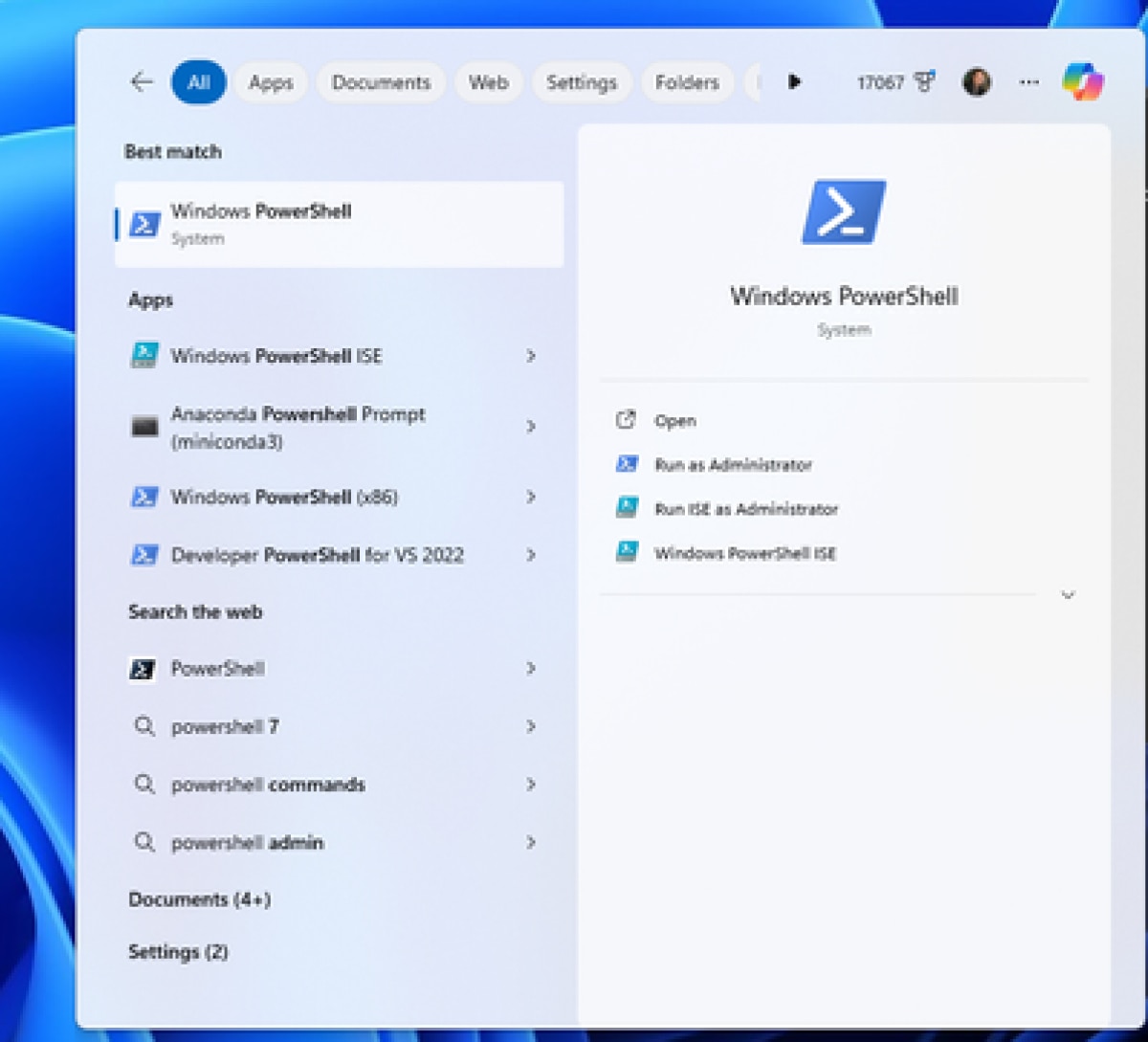1148x1042 pixels.
Task: Click the magnifier beside powershell commands
Action: click(144, 786)
